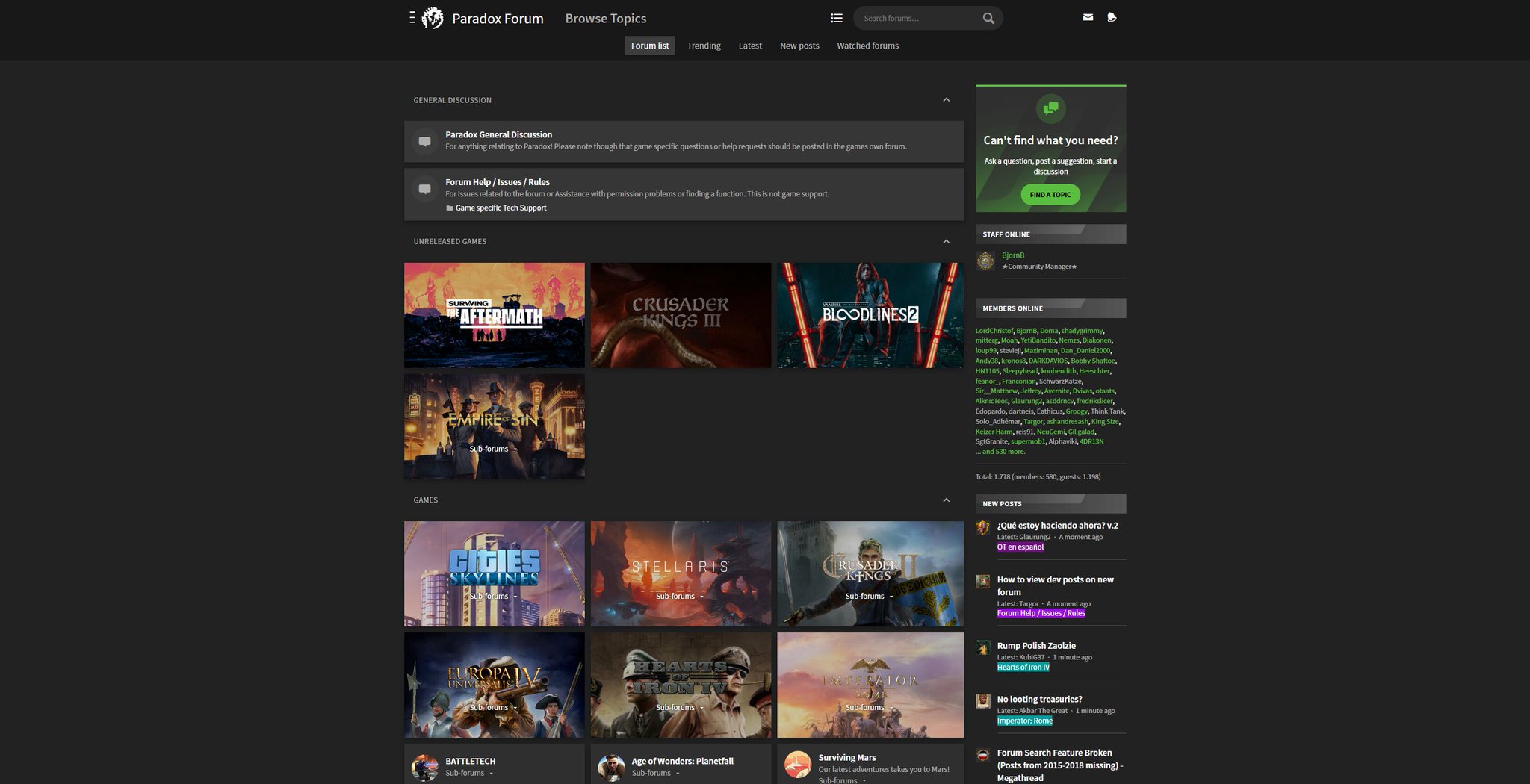
Task: Open How to view dev posts thread
Action: click(1055, 586)
